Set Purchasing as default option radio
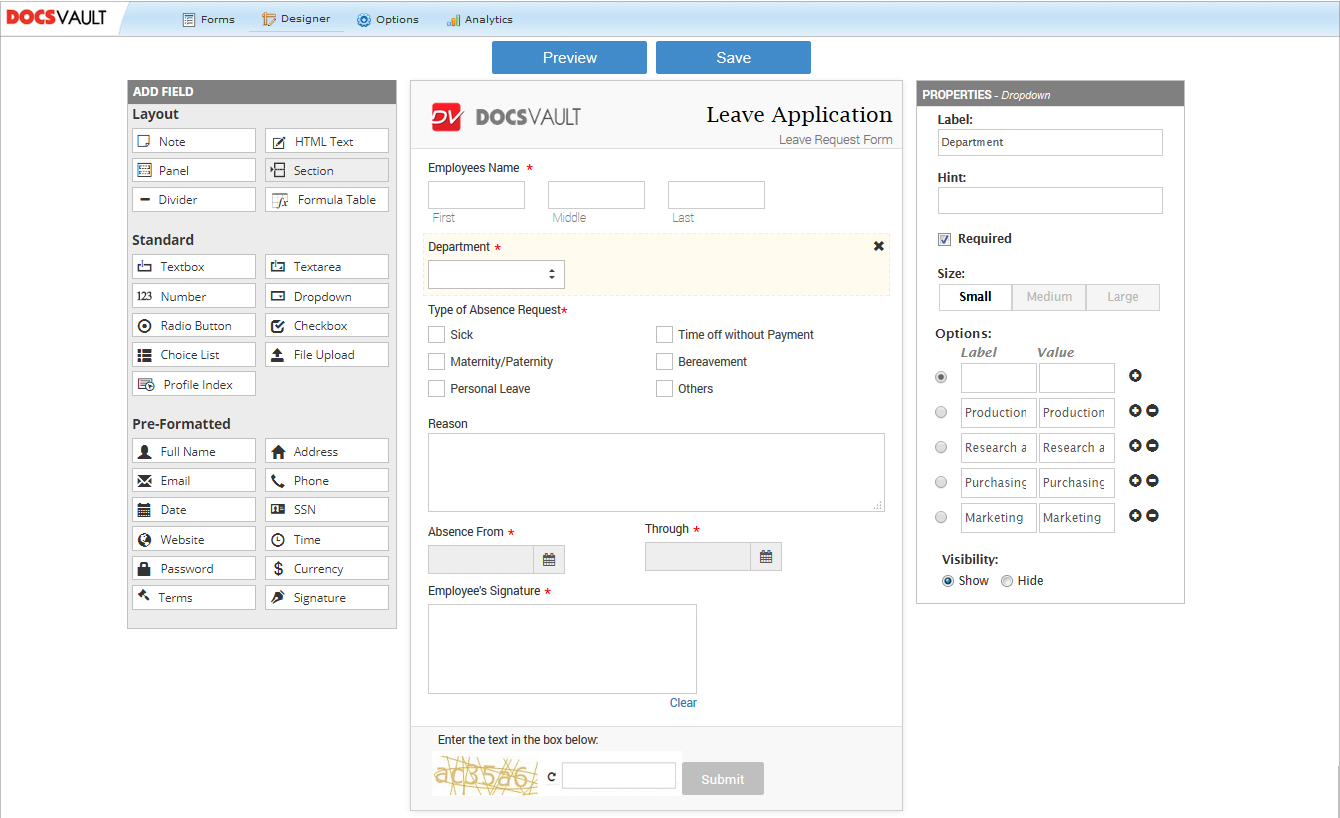 pyautogui.click(x=941, y=482)
